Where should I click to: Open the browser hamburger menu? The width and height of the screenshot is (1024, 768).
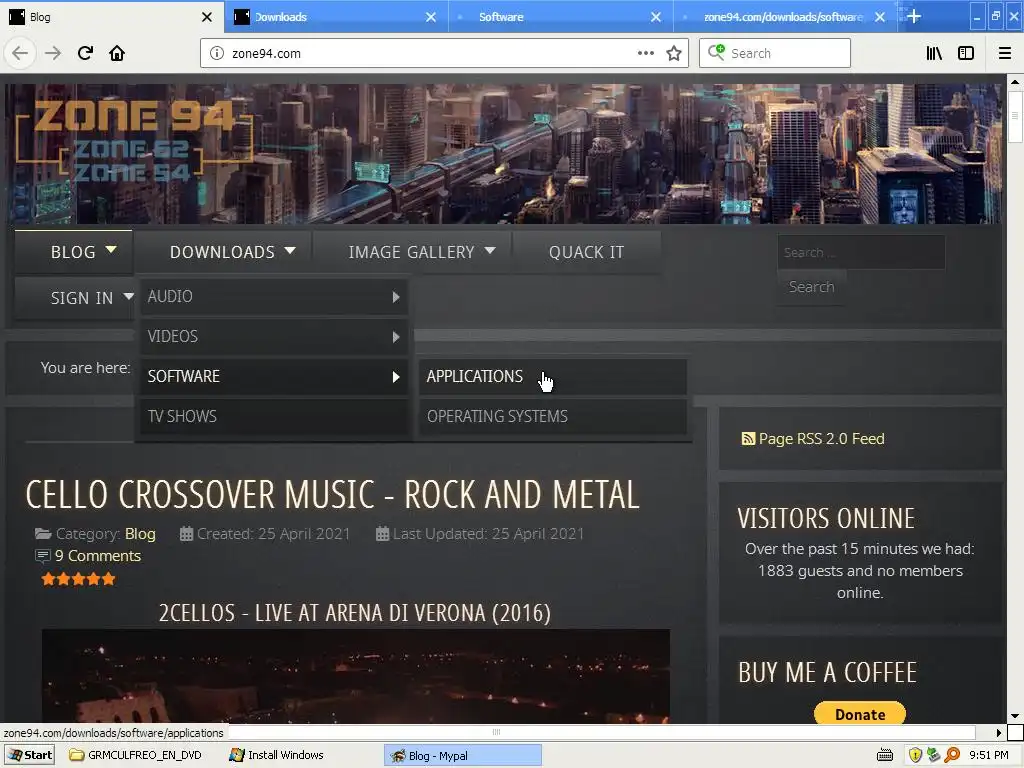point(1005,54)
